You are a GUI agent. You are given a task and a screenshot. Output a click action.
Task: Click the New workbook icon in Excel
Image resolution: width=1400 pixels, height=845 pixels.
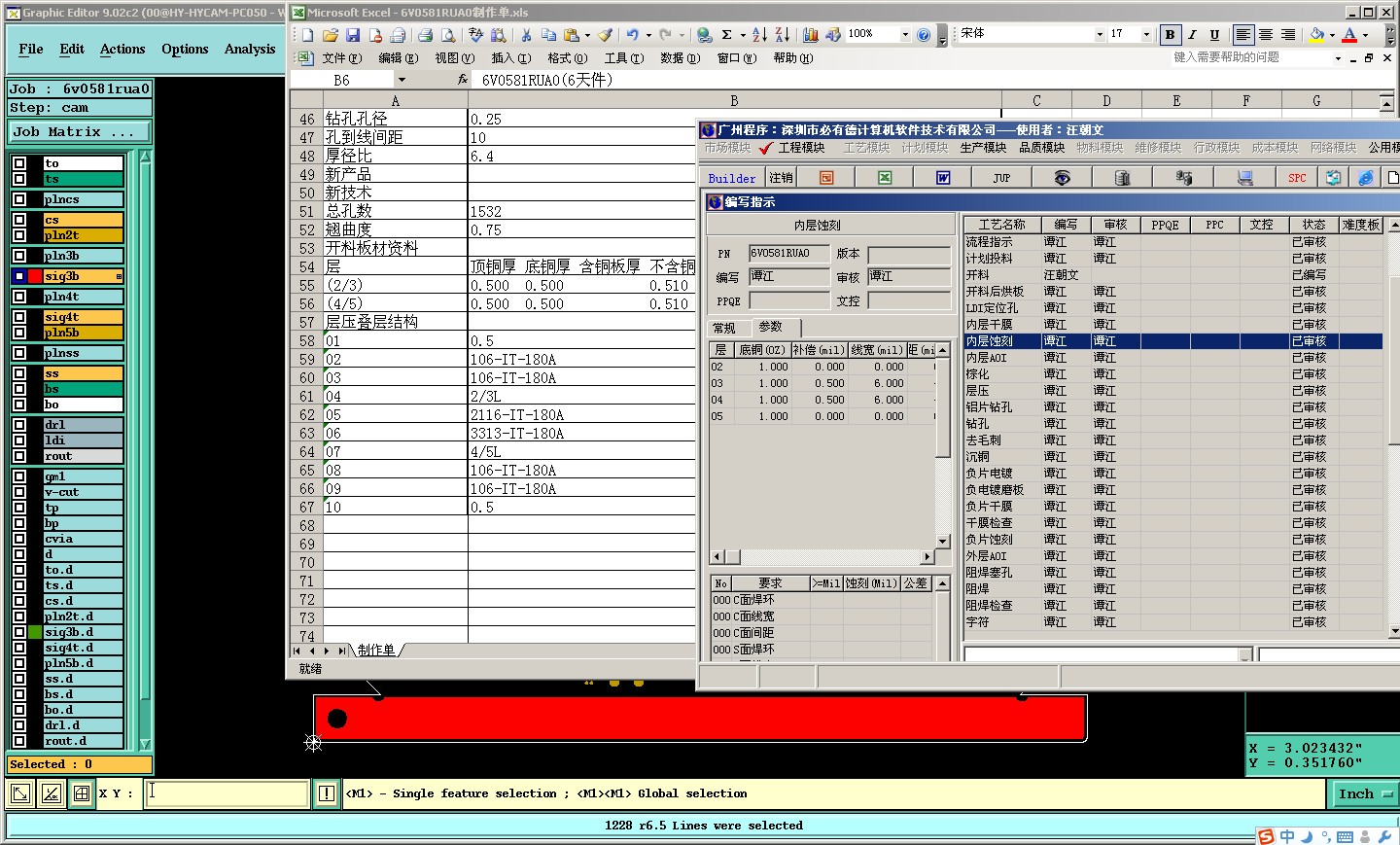[x=308, y=35]
